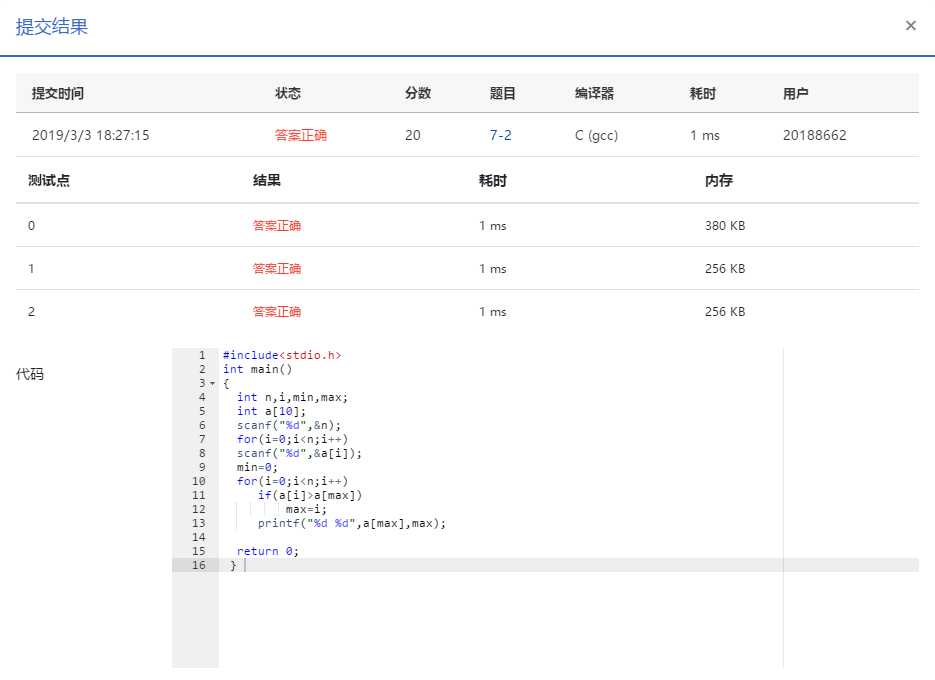Click the 提交时间 column header
The image size is (935, 680).
point(58,94)
